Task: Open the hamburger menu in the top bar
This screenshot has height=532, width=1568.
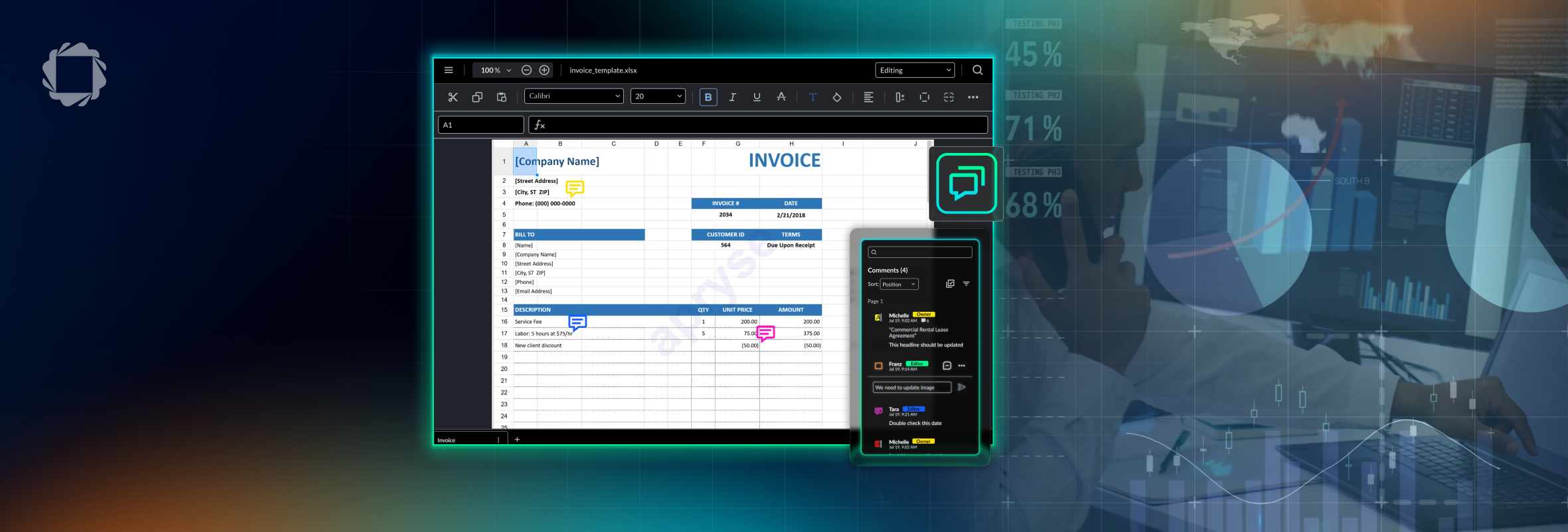Action: click(x=448, y=70)
